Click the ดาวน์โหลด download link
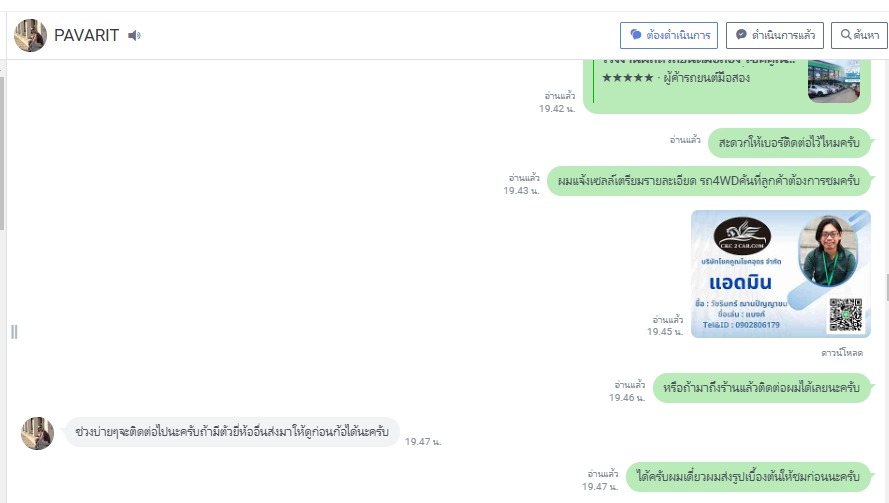Viewport: 889px width, 503px height. coord(842,353)
